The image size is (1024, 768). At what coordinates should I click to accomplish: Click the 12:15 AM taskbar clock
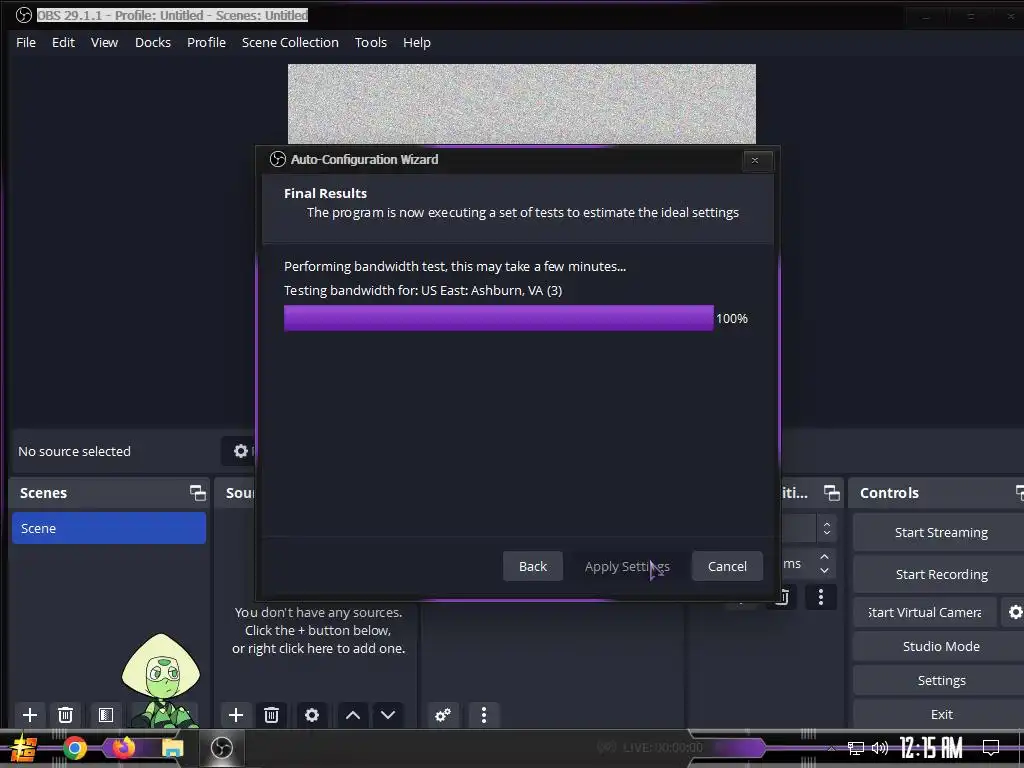point(931,748)
